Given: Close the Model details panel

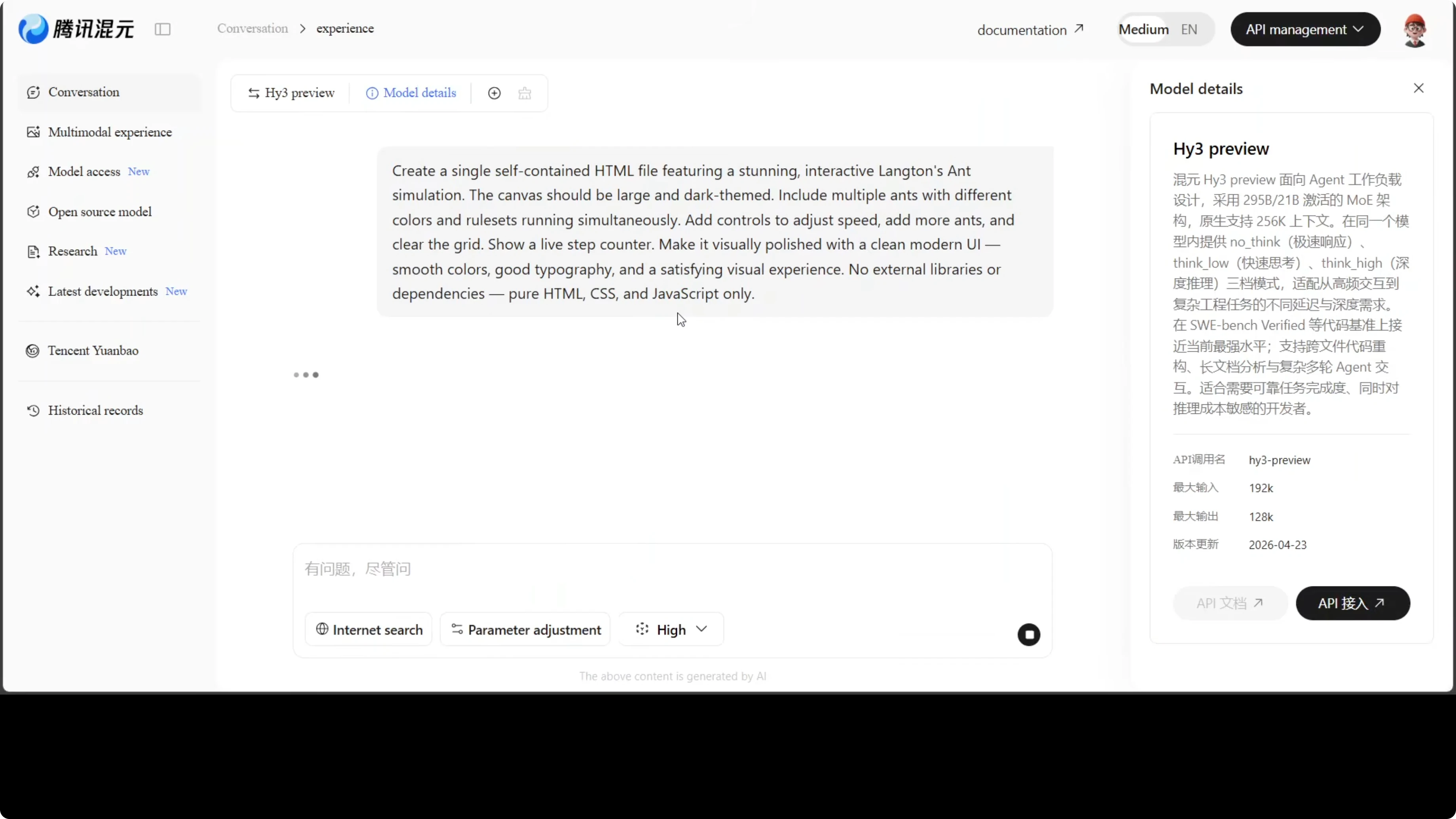Looking at the screenshot, I should tap(1419, 88).
